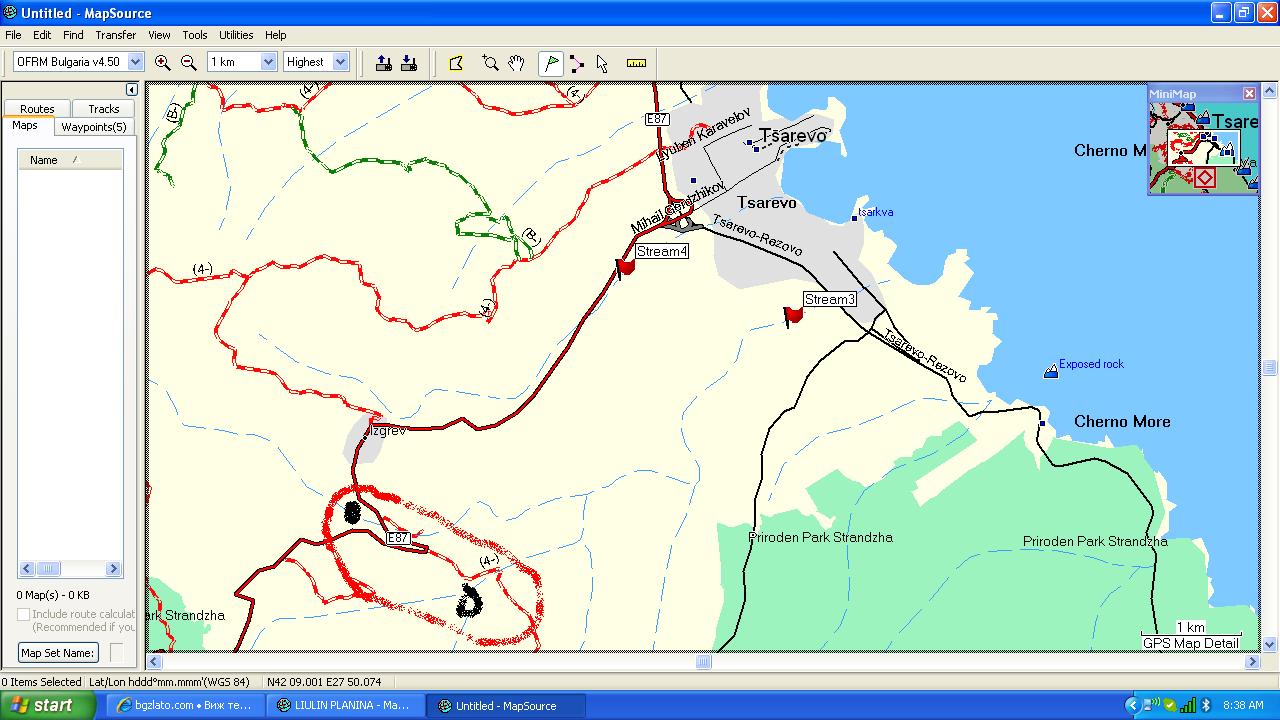The width and height of the screenshot is (1280, 720).
Task: Open the map product dropdown OFRM Bulgaria
Action: pos(136,62)
